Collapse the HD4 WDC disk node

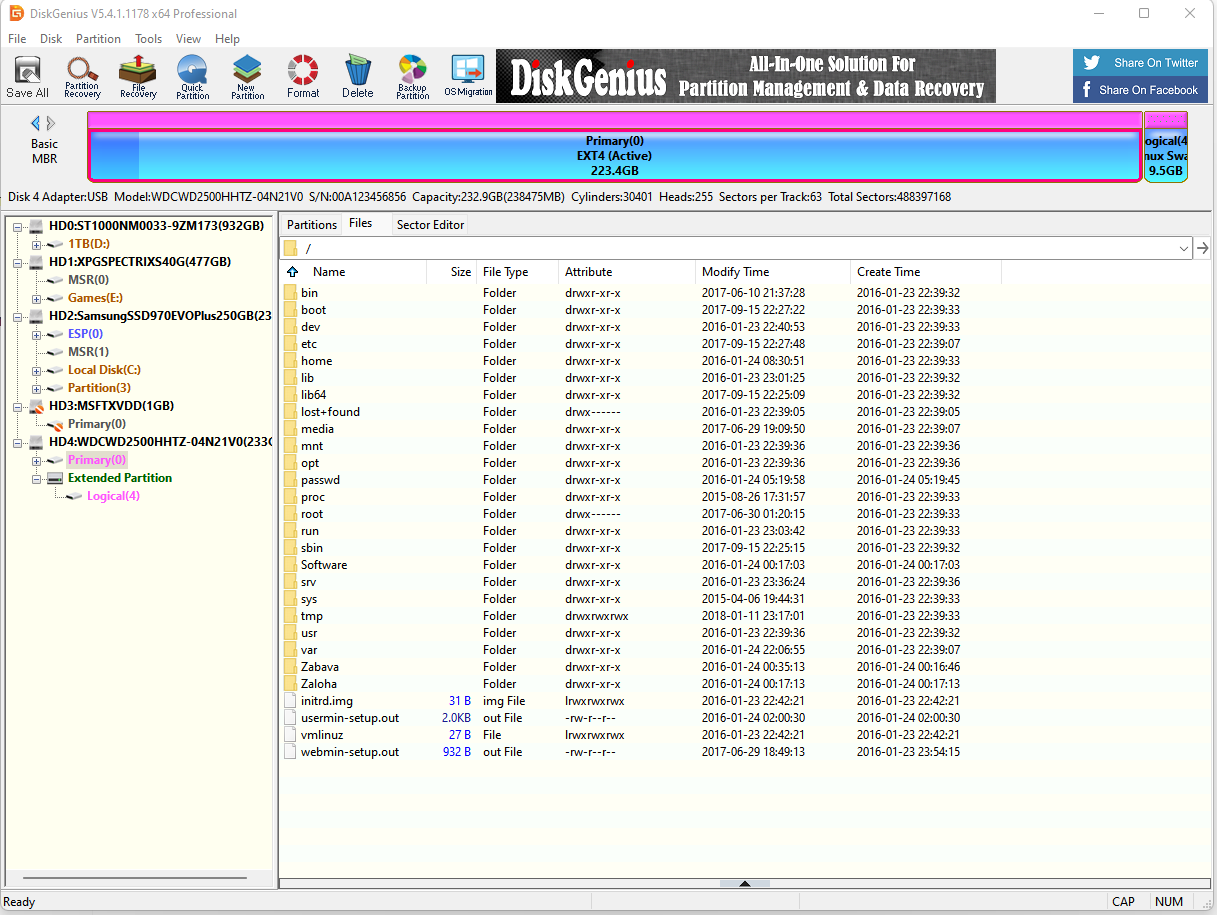(19, 442)
